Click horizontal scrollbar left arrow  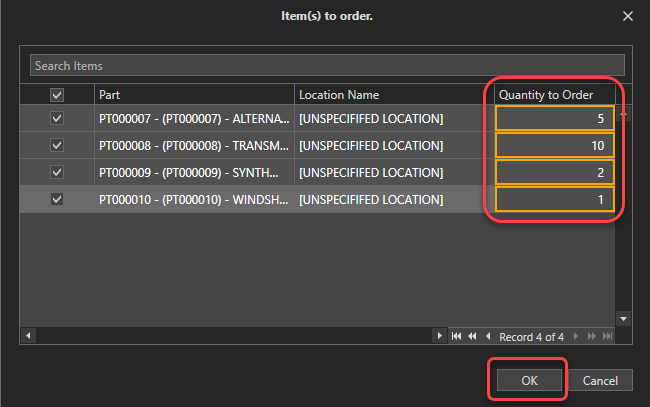(27, 336)
